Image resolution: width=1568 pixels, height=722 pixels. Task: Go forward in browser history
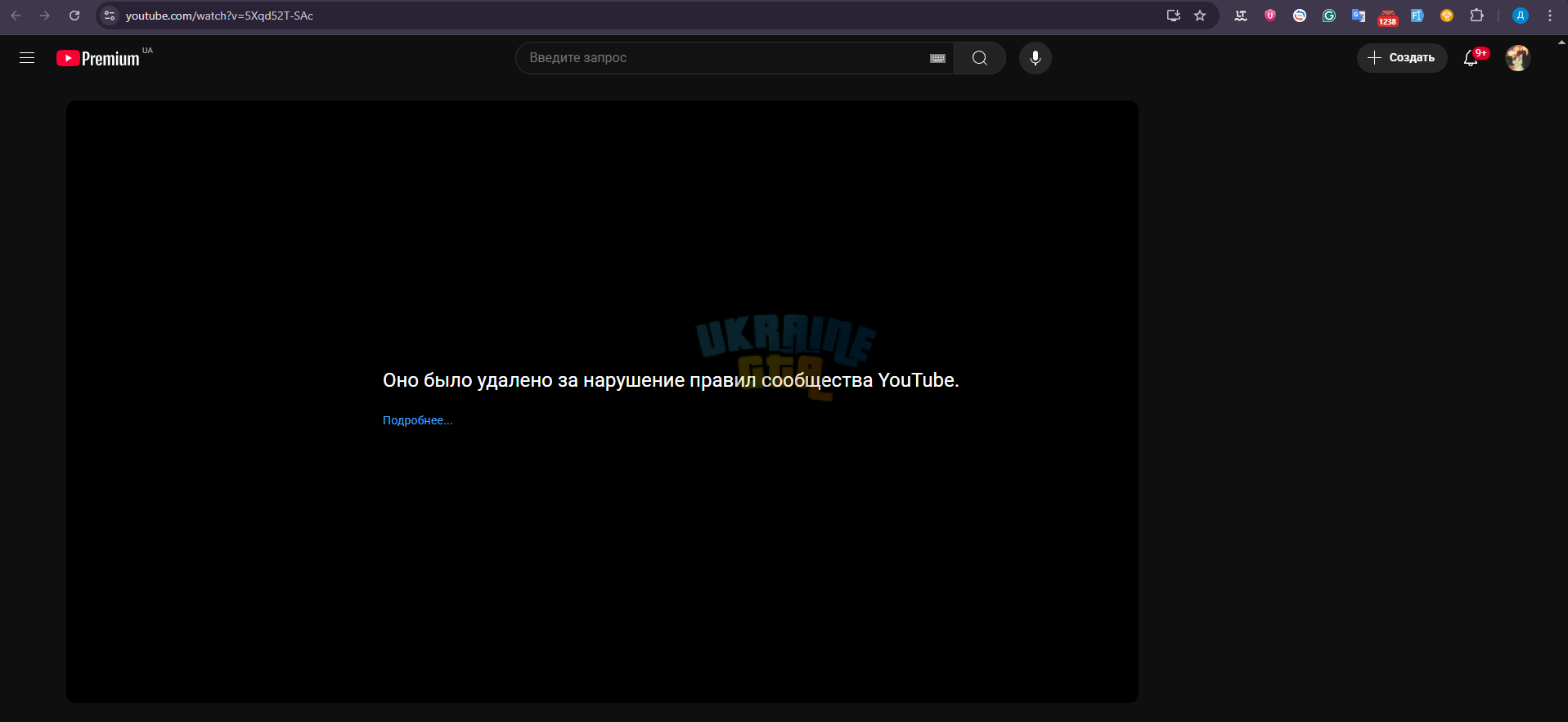click(x=45, y=16)
